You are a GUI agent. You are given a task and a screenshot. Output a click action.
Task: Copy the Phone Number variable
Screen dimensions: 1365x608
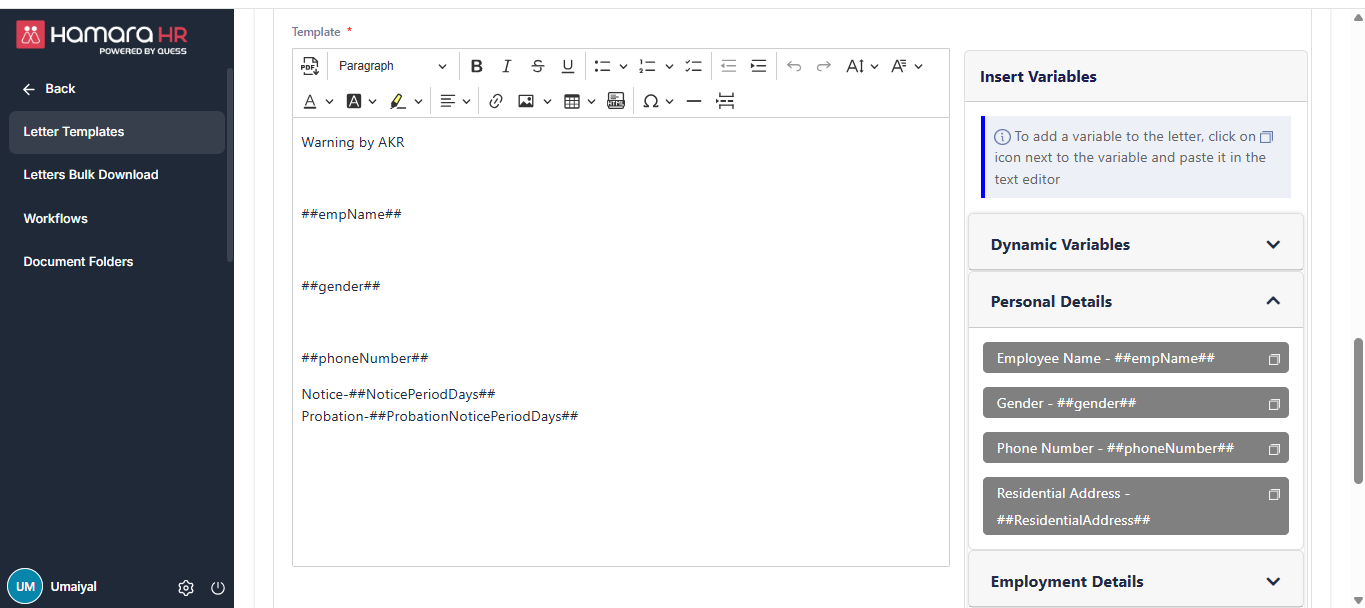point(1274,449)
